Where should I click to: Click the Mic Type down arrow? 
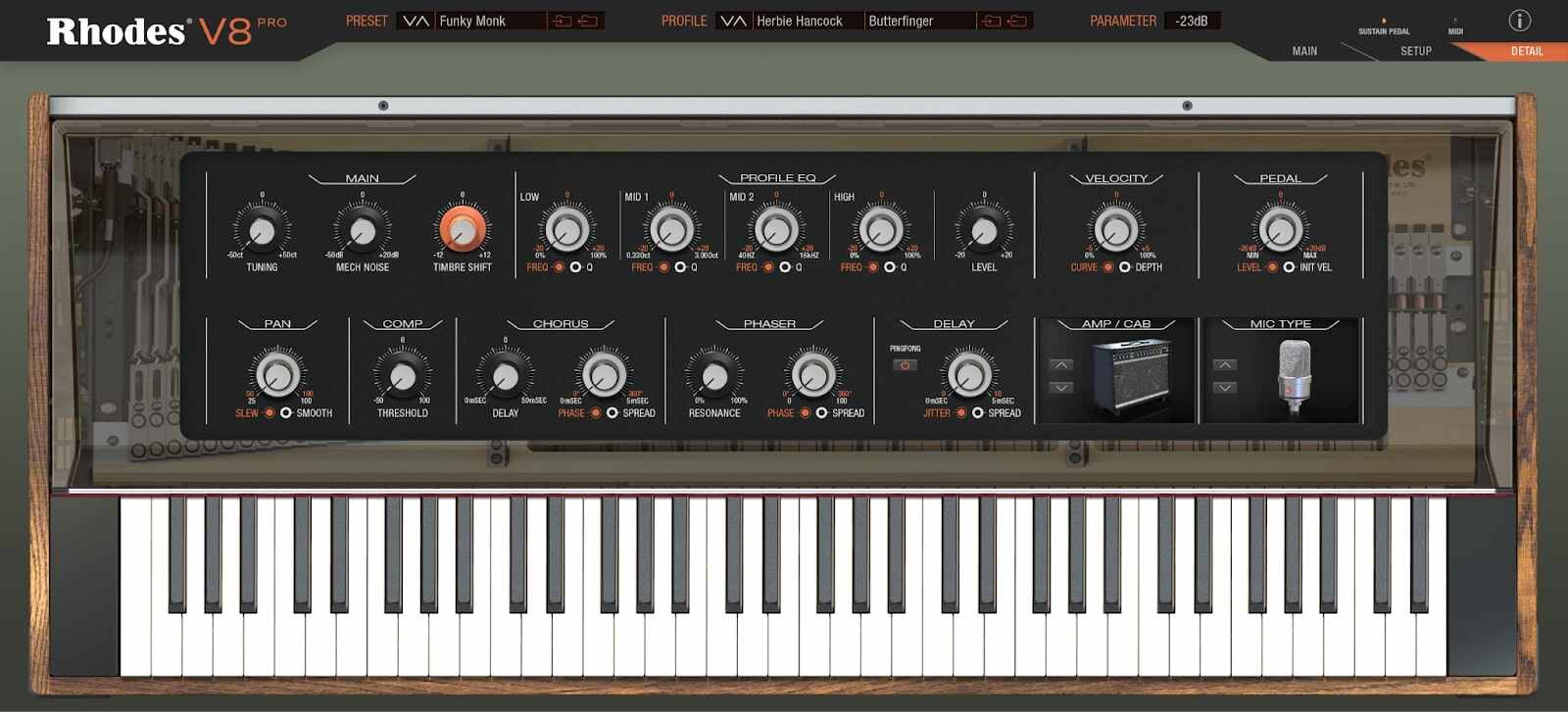(x=1224, y=388)
